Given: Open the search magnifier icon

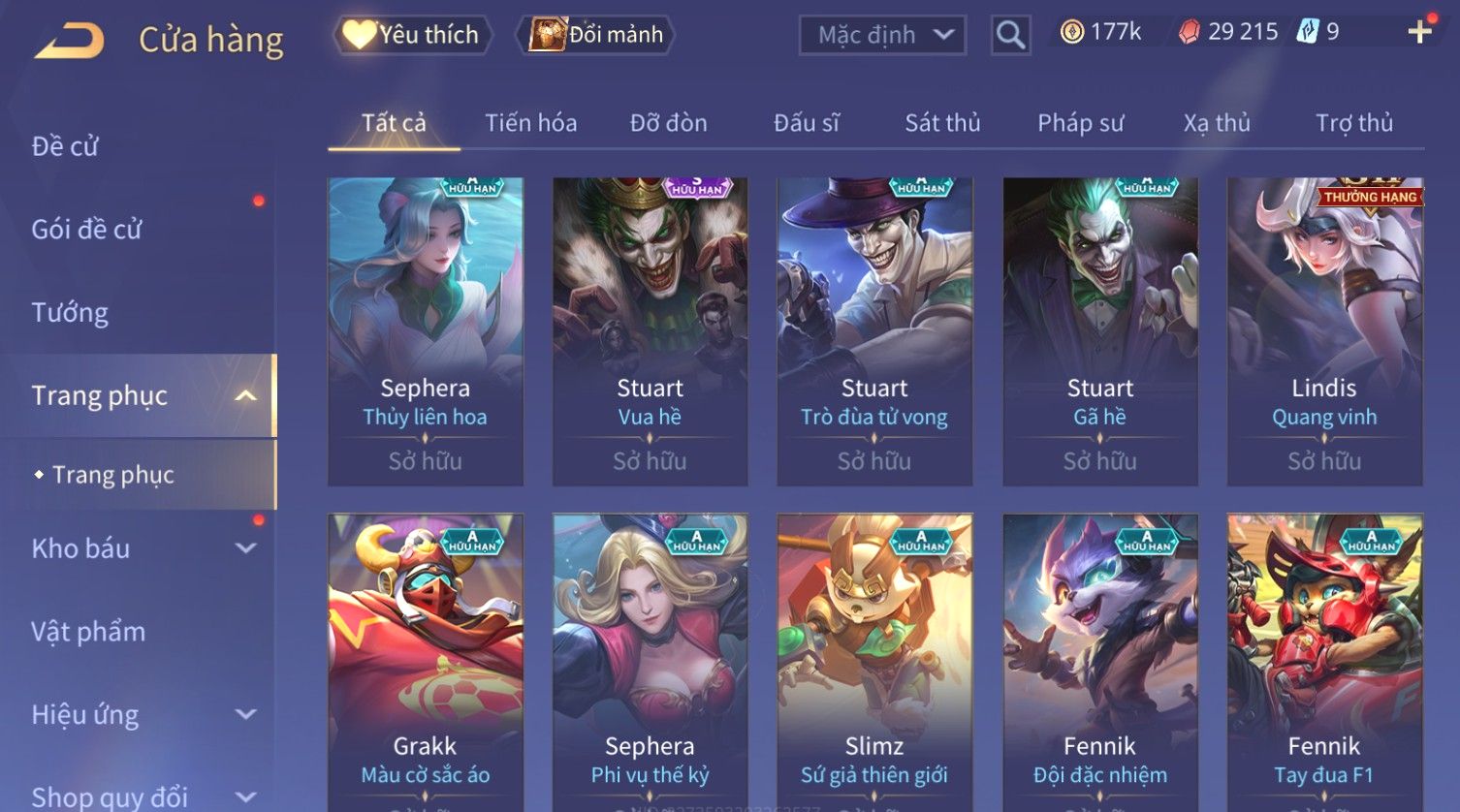Looking at the screenshot, I should (1010, 35).
